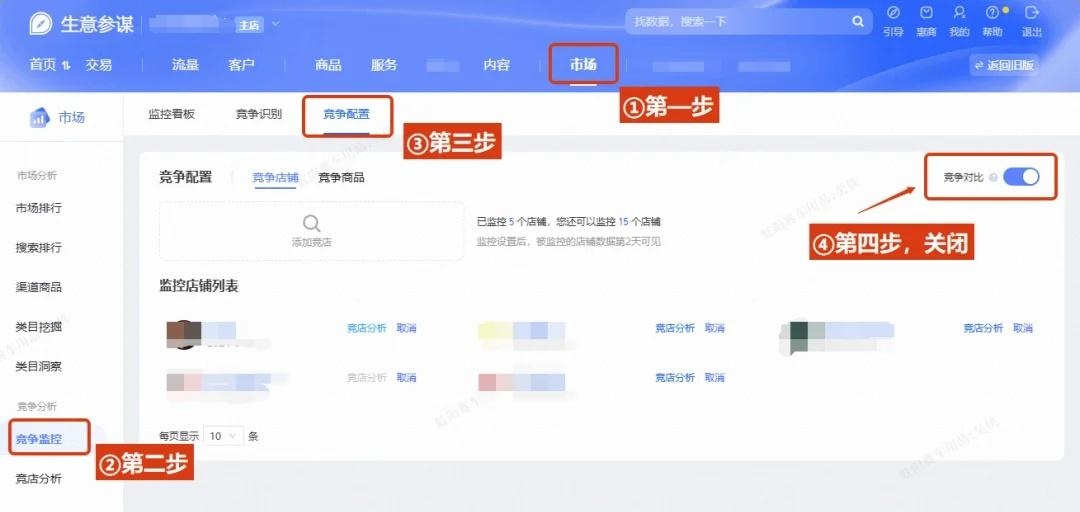This screenshot has width=1080, height=512.
Task: Open 类目挖掘 in the sidebar
Action: point(39,327)
